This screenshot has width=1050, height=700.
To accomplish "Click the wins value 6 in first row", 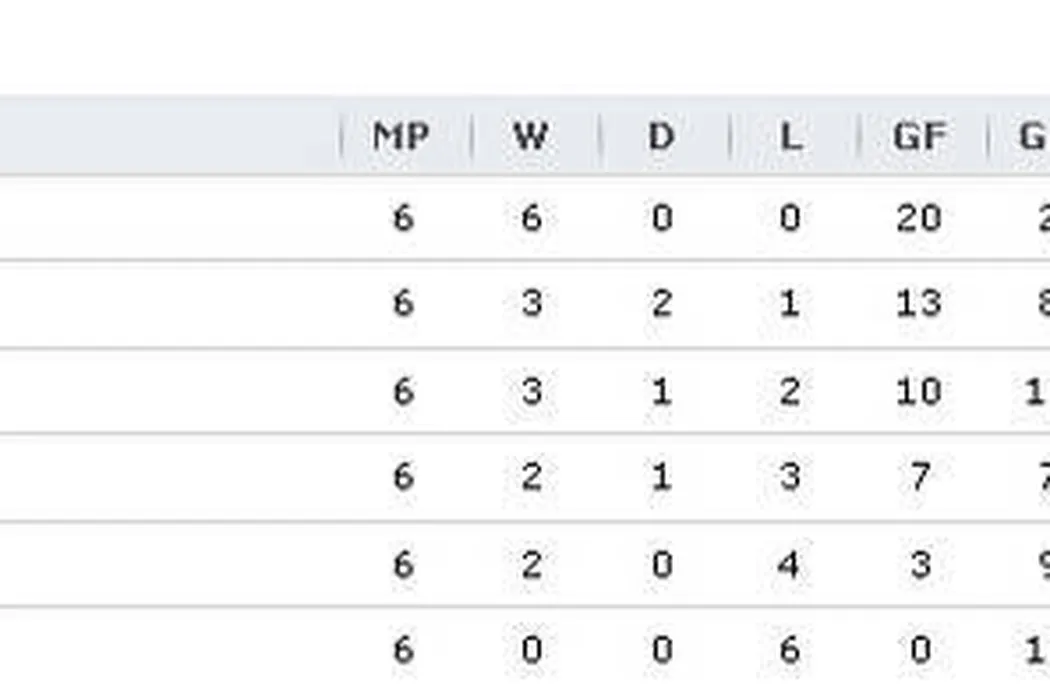I will point(531,217).
